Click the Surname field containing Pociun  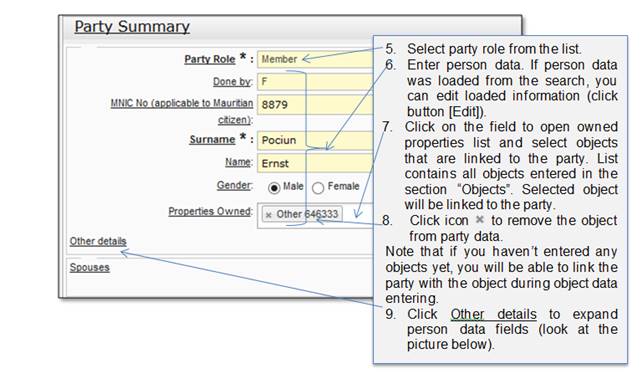(315, 140)
